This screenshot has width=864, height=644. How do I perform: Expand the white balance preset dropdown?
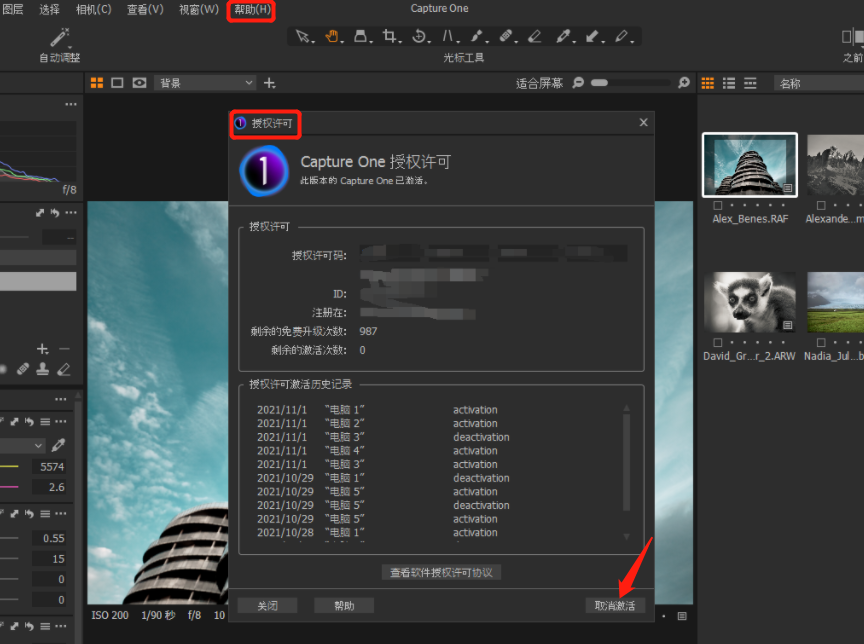click(x=24, y=445)
